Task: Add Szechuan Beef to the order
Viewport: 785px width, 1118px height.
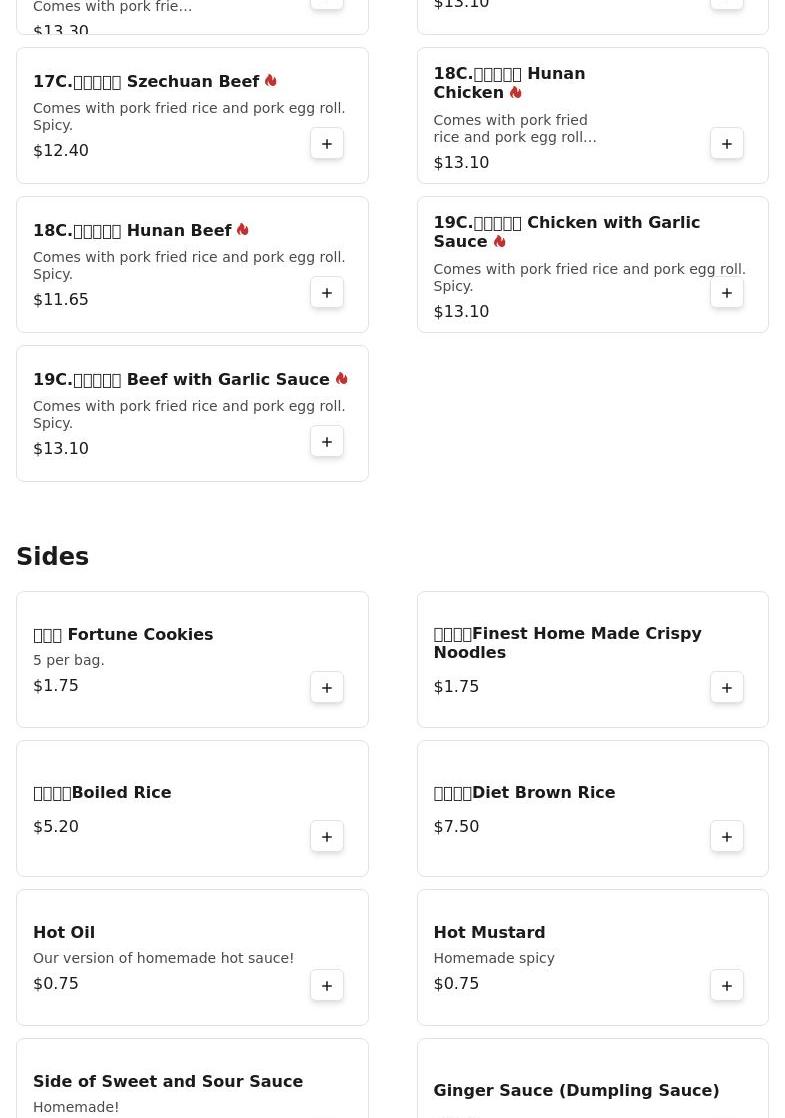Action: 327,144
